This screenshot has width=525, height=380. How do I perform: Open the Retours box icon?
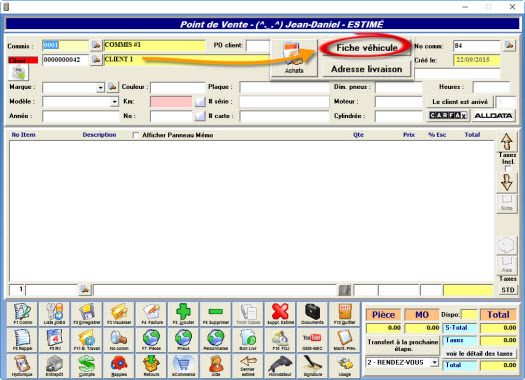tap(151, 366)
